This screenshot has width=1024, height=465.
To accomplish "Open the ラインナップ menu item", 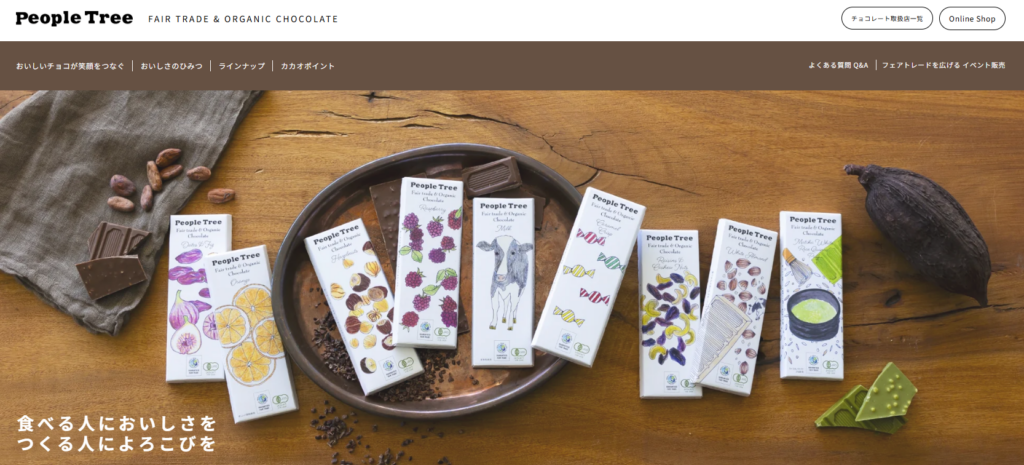I will 242,66.
